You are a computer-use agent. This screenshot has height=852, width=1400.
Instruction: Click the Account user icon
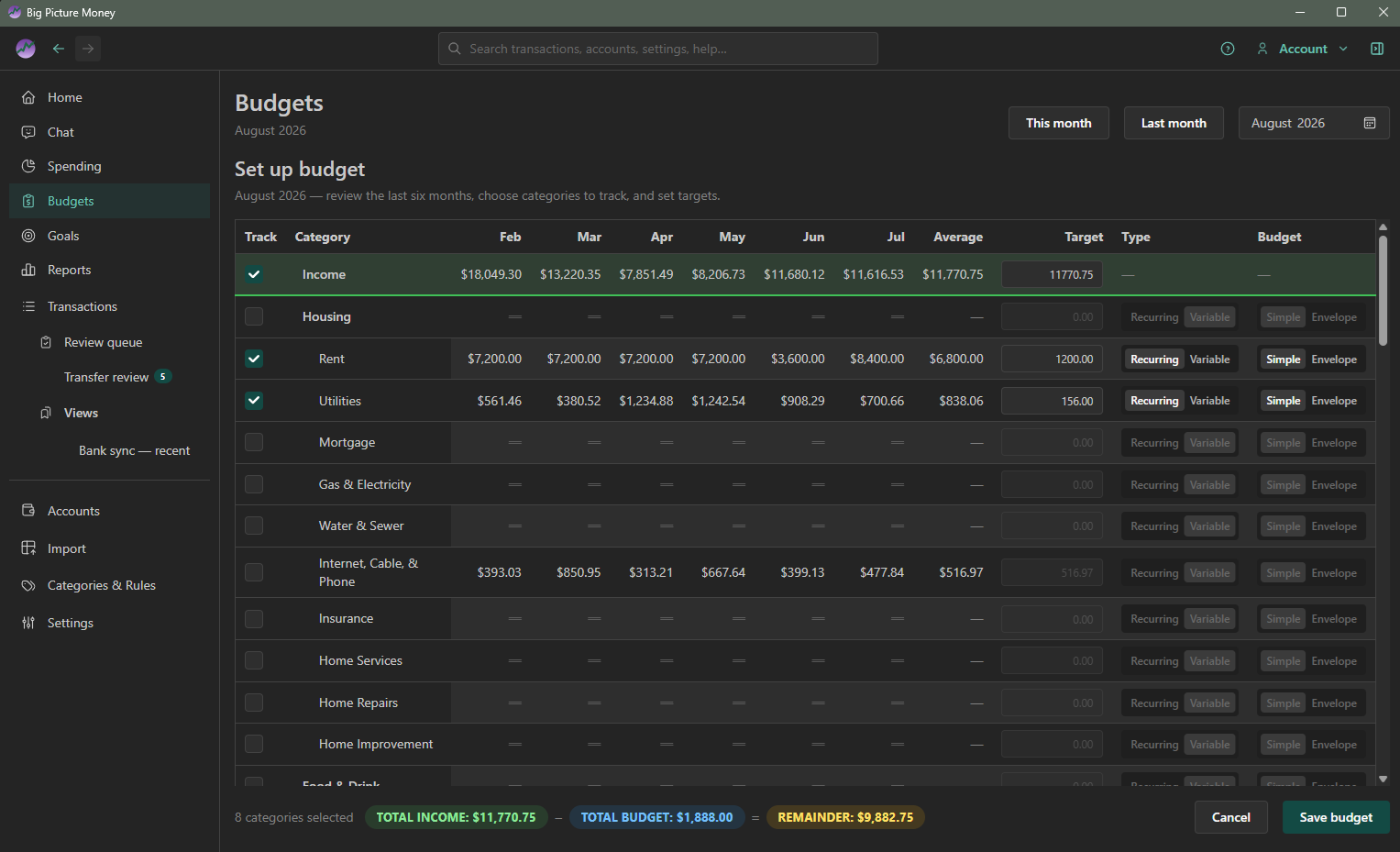click(1262, 49)
